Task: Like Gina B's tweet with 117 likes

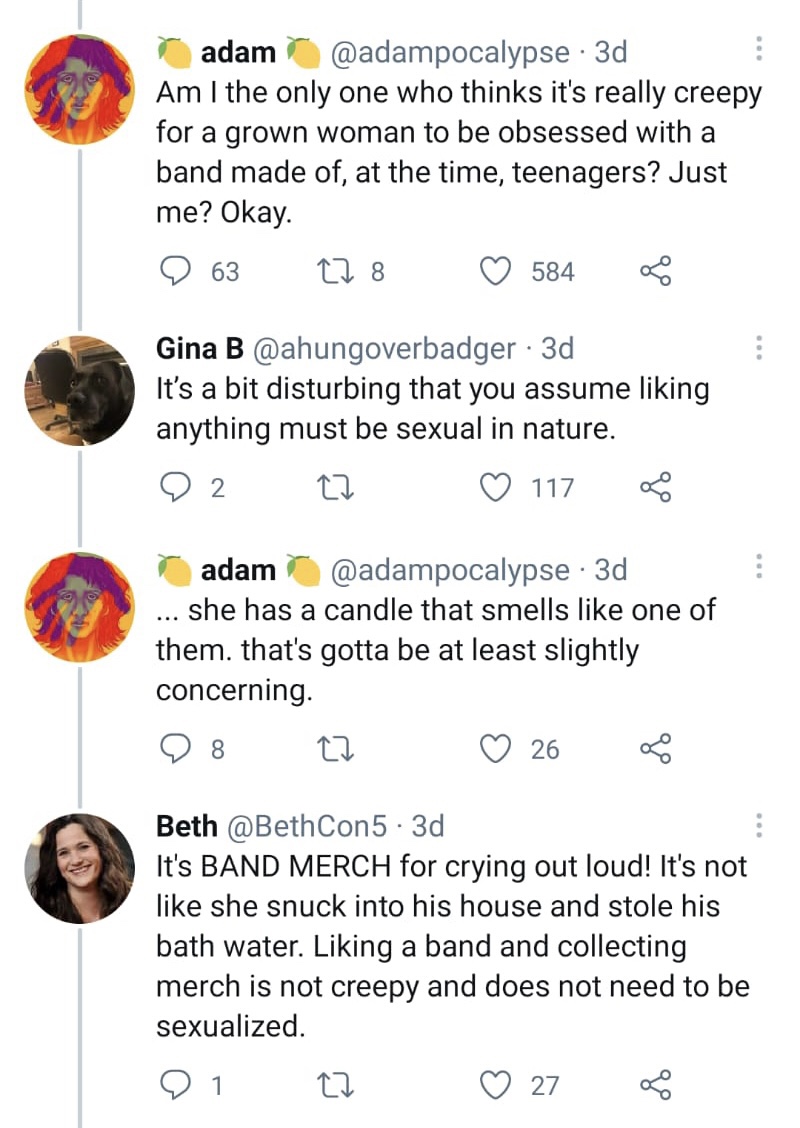Action: pyautogui.click(x=496, y=487)
